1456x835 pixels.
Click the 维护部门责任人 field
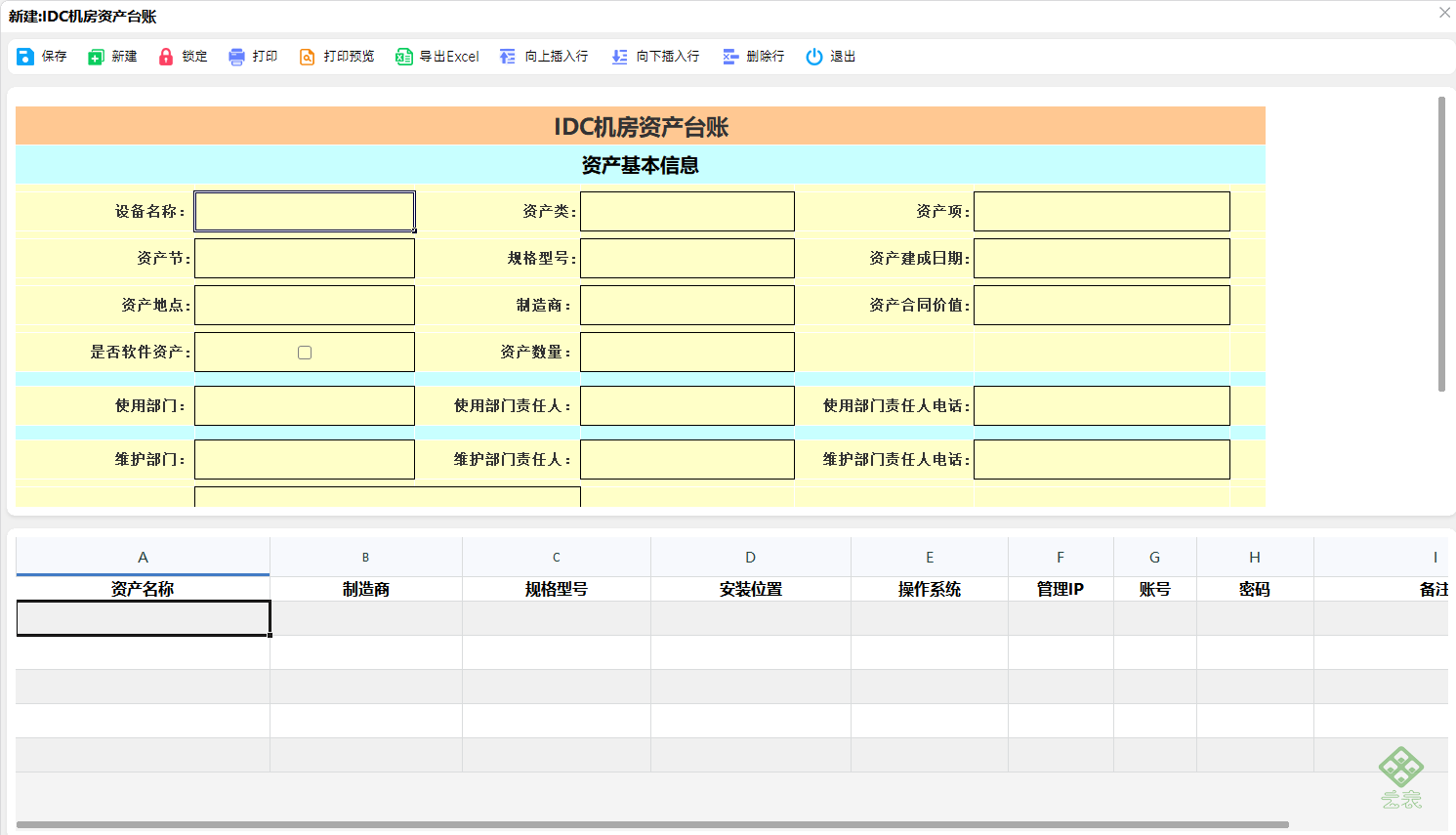pyautogui.click(x=687, y=459)
